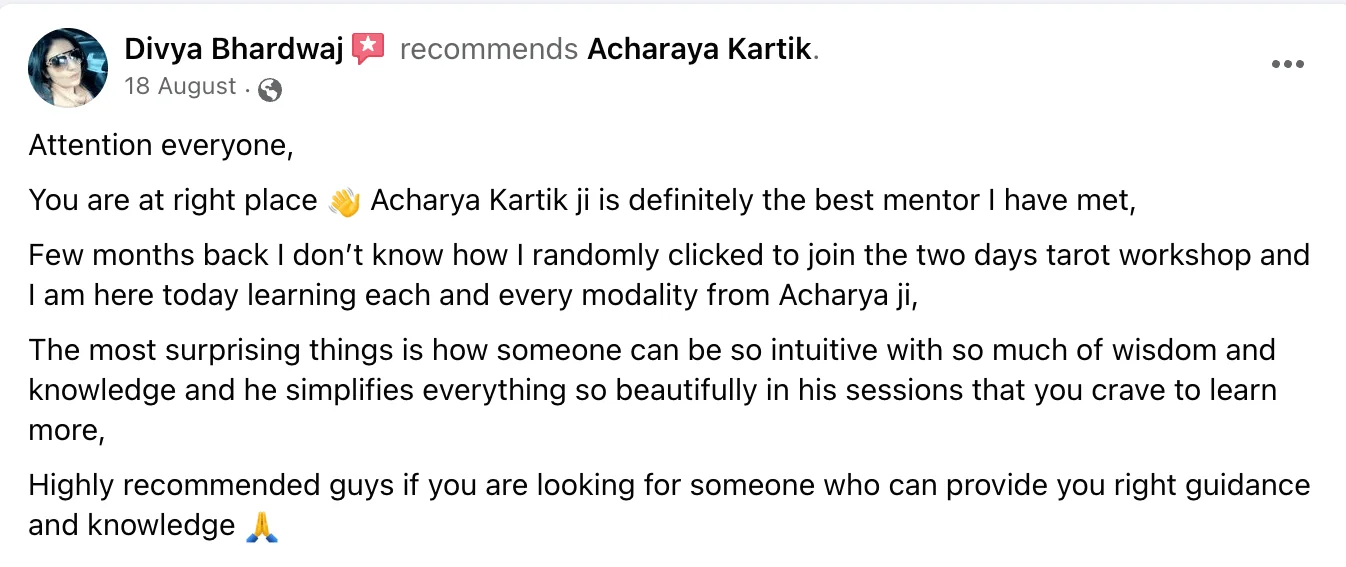The image size is (1346, 567).
Task: Click the folded hands emoji
Action: point(261,526)
